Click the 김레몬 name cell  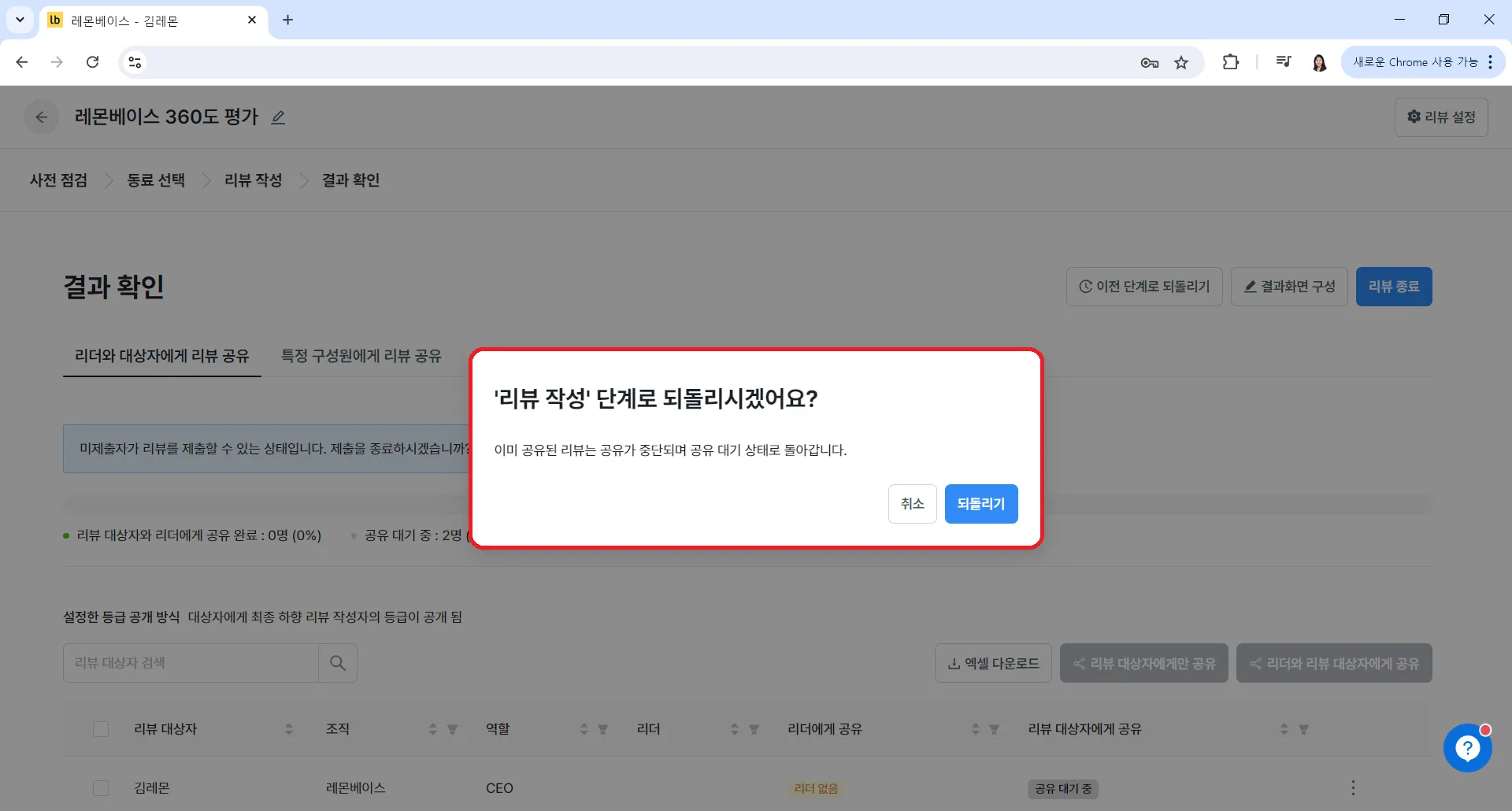[152, 788]
